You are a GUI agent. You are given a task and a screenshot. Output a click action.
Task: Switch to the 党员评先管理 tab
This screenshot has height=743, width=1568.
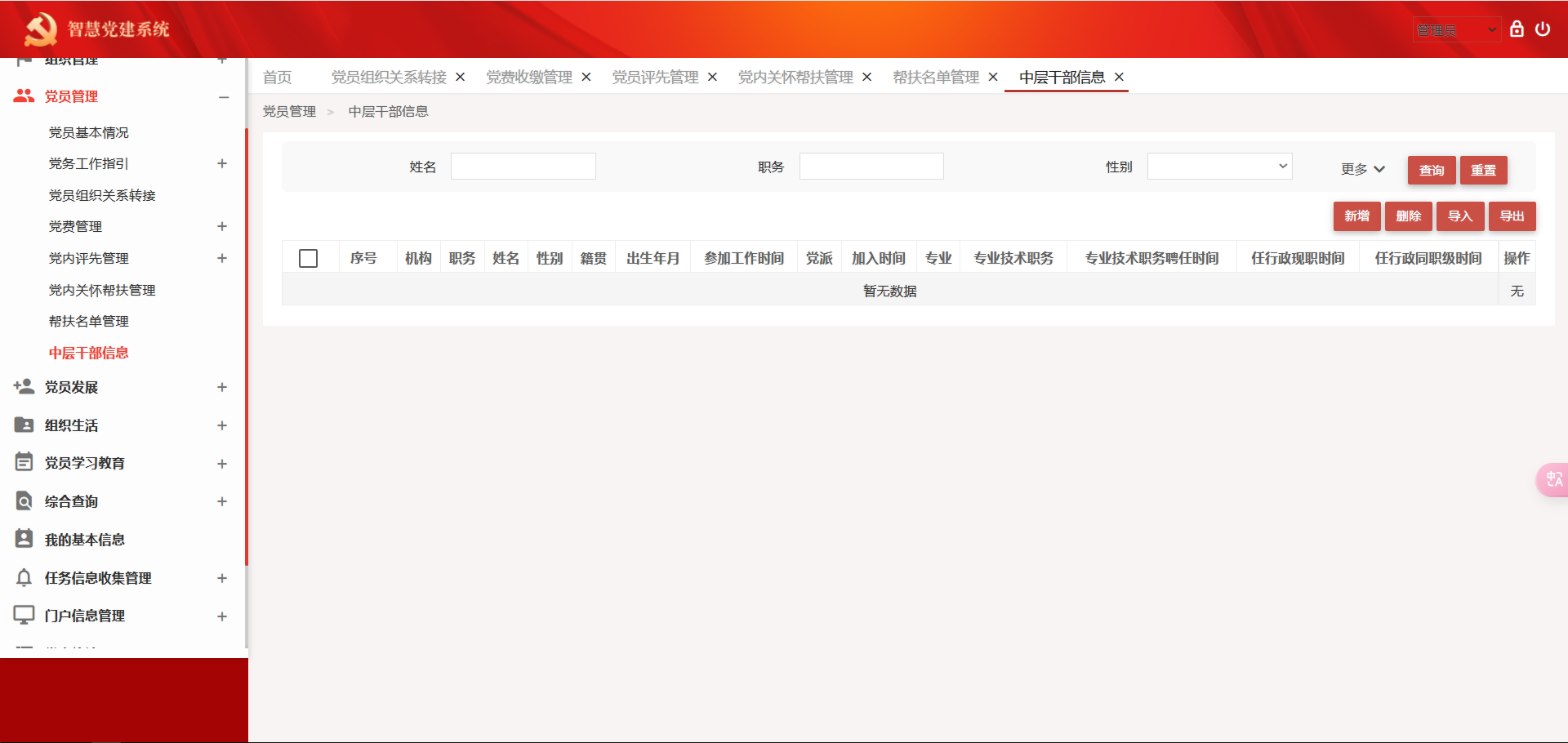point(655,77)
